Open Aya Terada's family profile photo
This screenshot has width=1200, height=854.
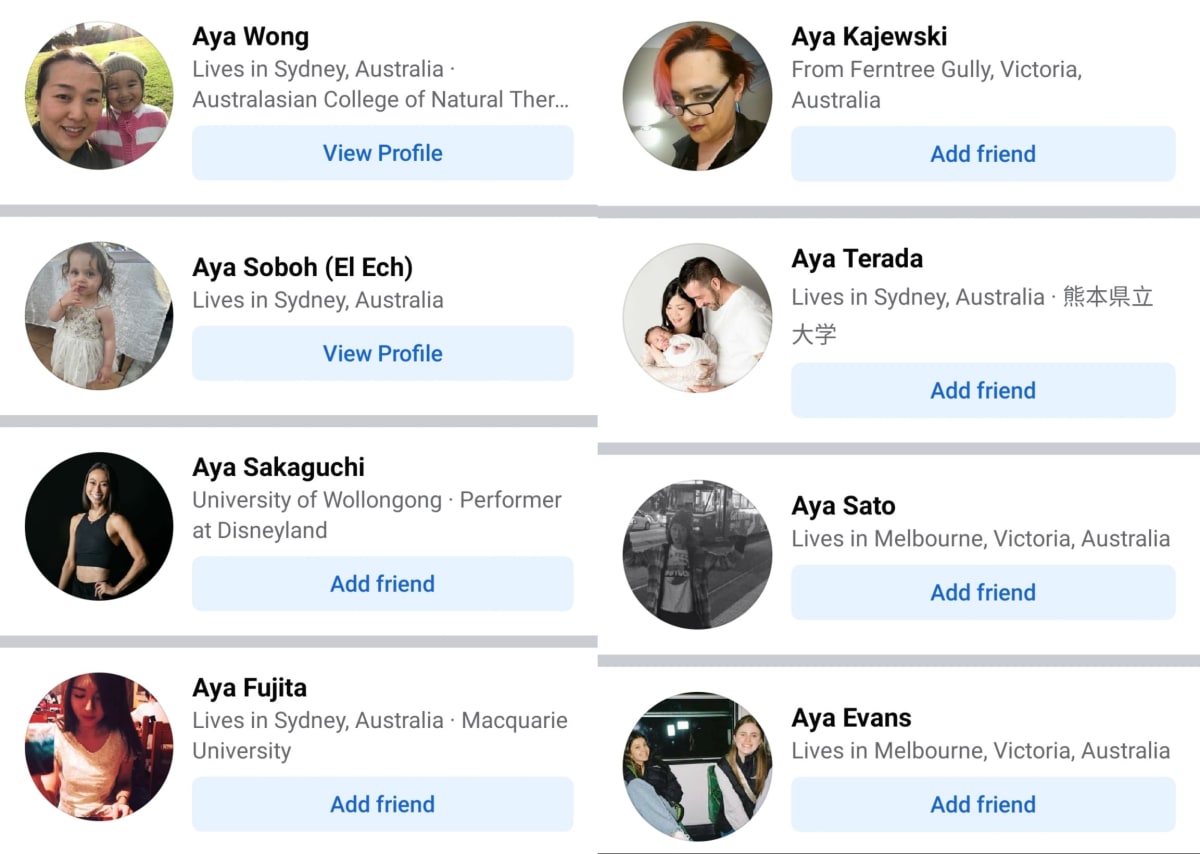[x=697, y=318]
